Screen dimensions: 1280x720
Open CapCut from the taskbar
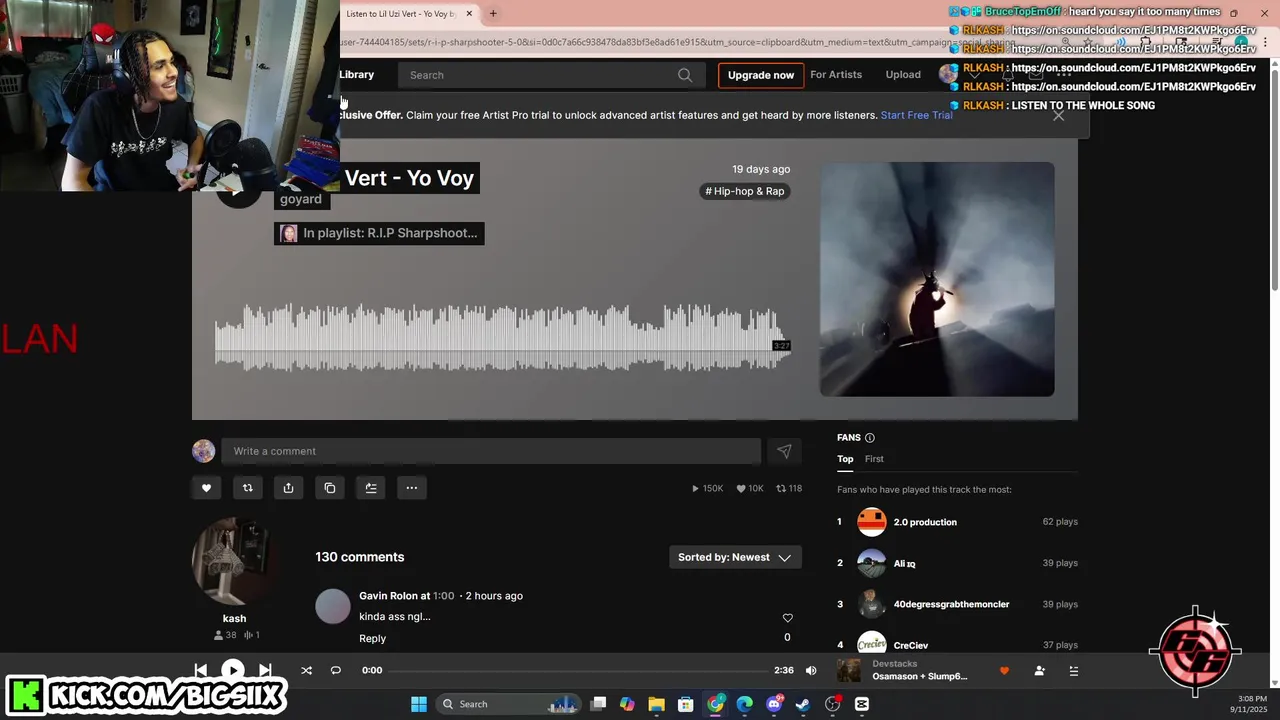click(862, 704)
